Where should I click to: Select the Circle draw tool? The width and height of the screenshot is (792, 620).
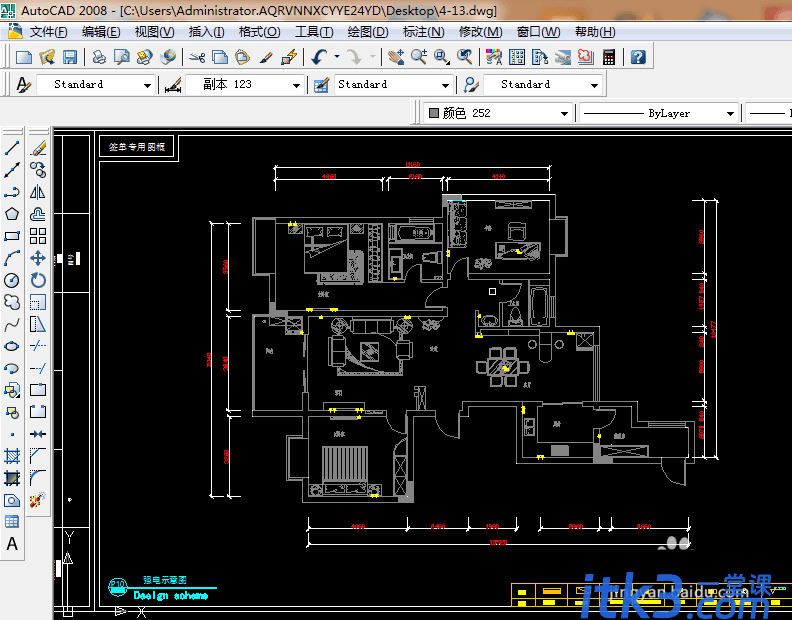pos(12,280)
